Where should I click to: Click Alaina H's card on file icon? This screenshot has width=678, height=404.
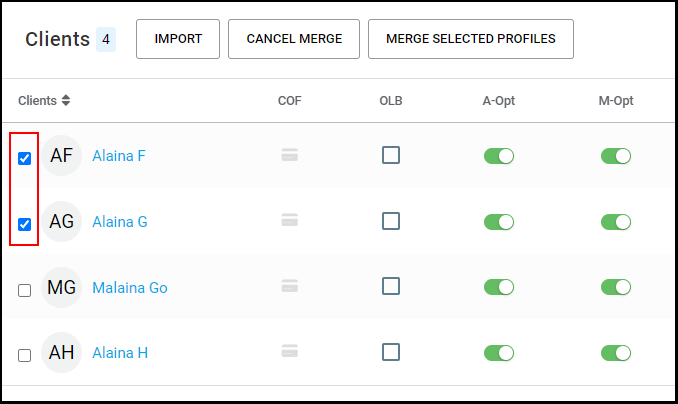tap(289, 351)
